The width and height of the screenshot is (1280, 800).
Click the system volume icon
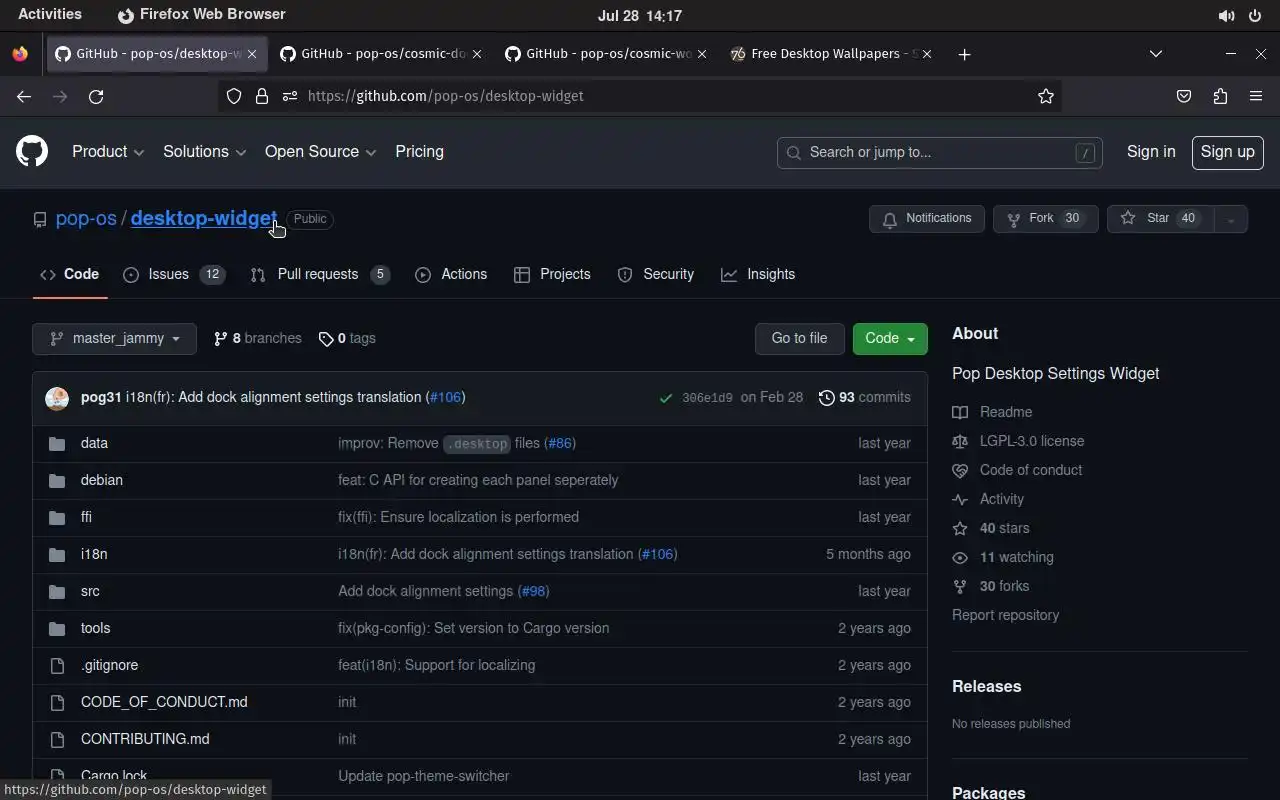pos(1226,16)
